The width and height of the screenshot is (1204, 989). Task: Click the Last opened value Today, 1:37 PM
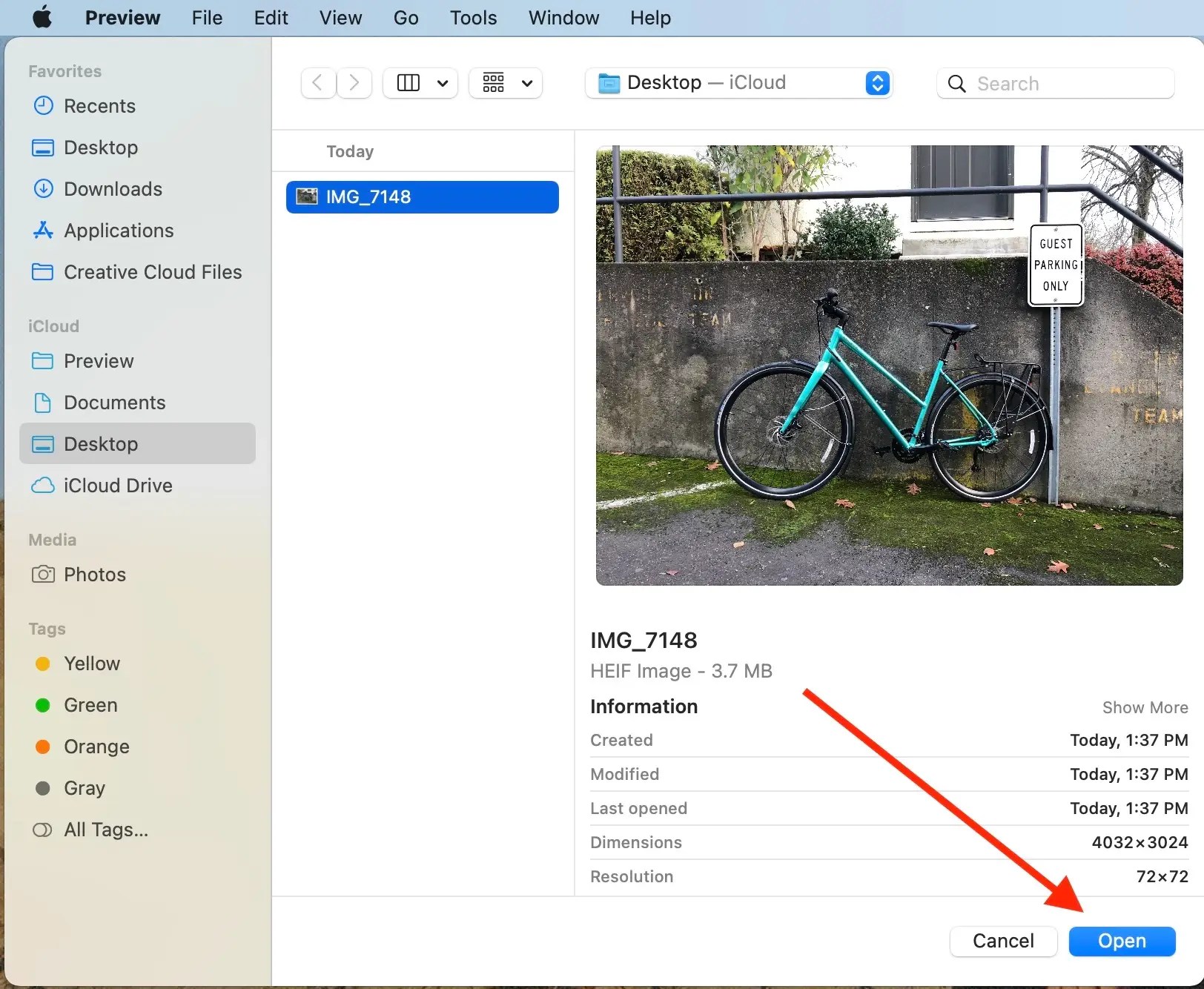pos(1129,808)
